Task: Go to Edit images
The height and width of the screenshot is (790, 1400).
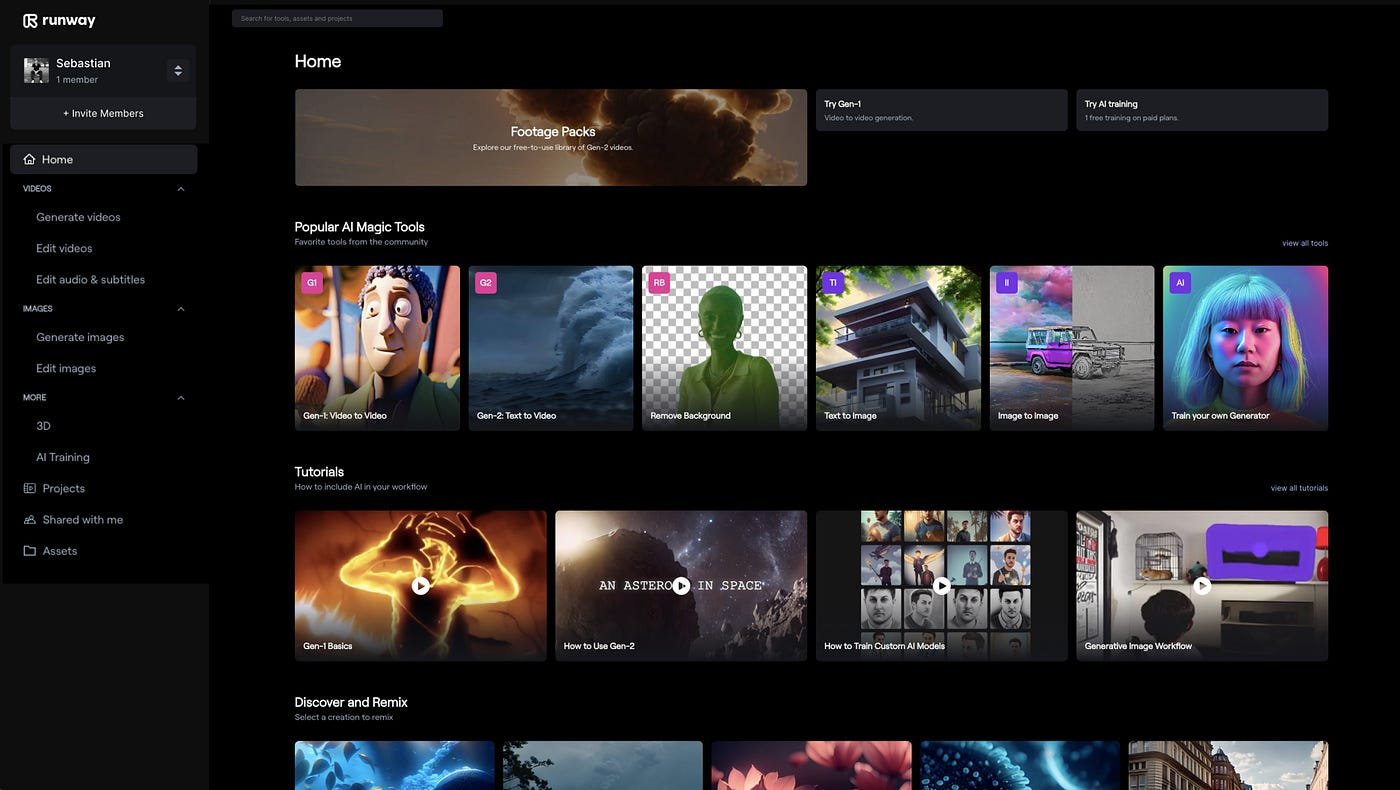Action: pos(66,368)
